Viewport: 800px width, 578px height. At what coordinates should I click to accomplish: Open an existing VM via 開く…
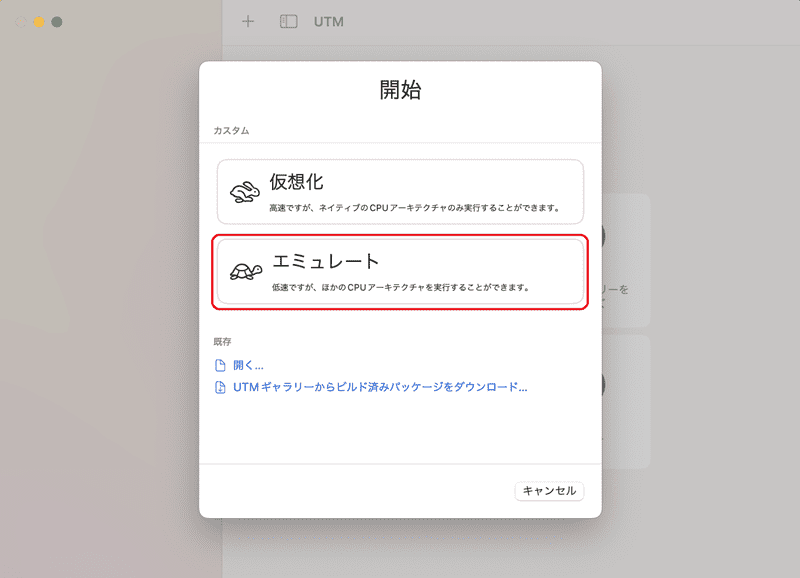248,365
